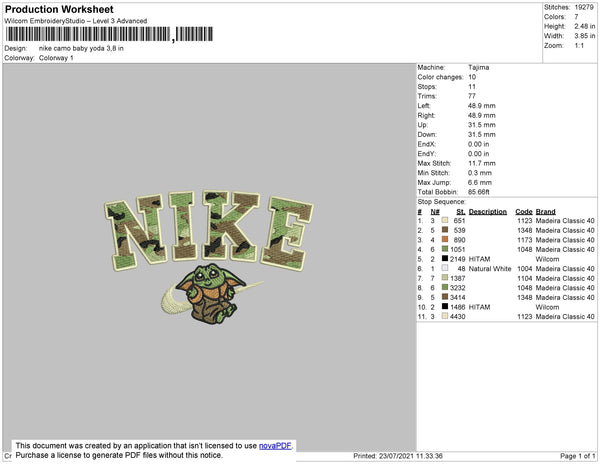Click the Min Stitch value 0.3 mm
The height and width of the screenshot is (464, 600).
pyautogui.click(x=480, y=173)
